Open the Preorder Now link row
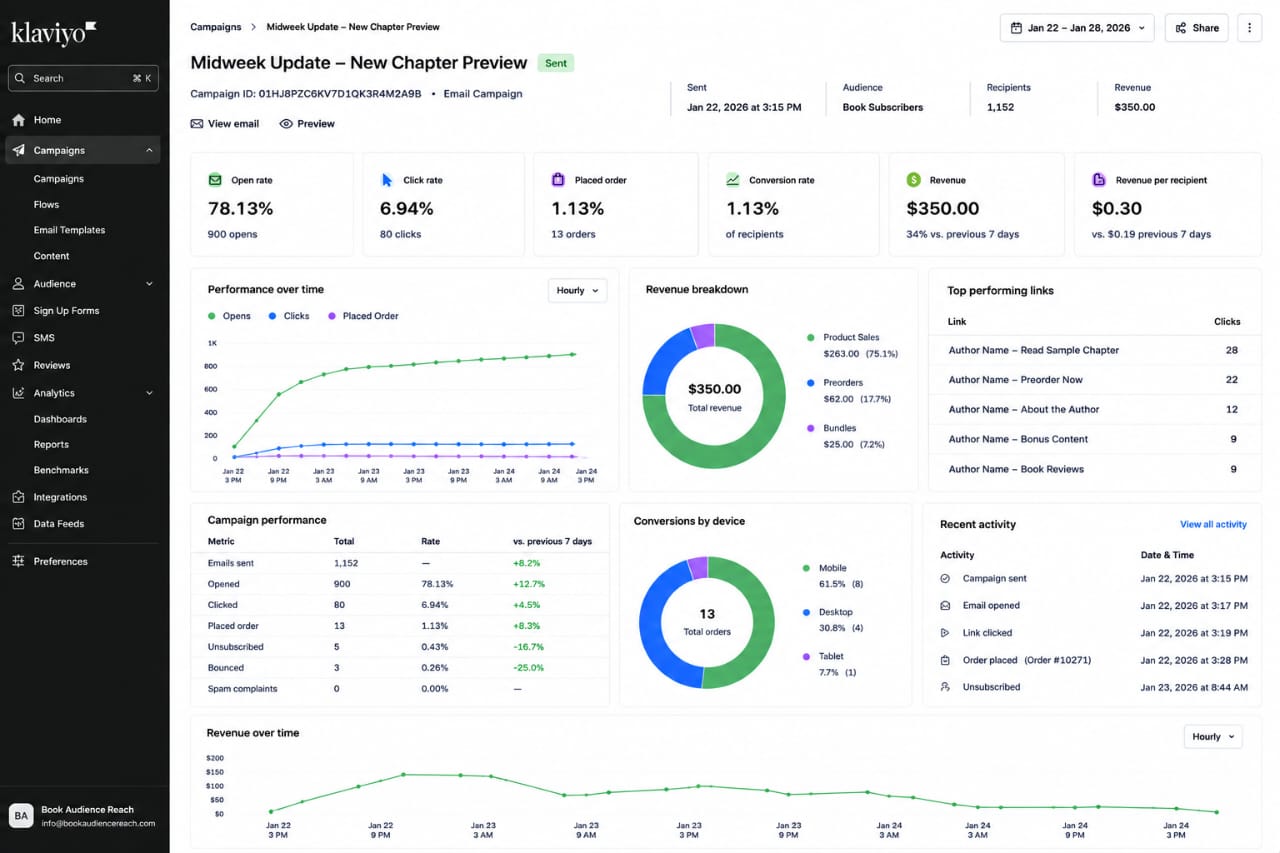Screen dimensions: 1280x853 1094,380
